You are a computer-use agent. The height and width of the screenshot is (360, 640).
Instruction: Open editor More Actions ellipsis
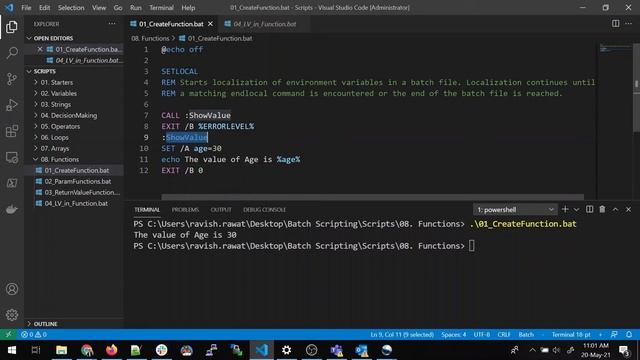coord(629,24)
